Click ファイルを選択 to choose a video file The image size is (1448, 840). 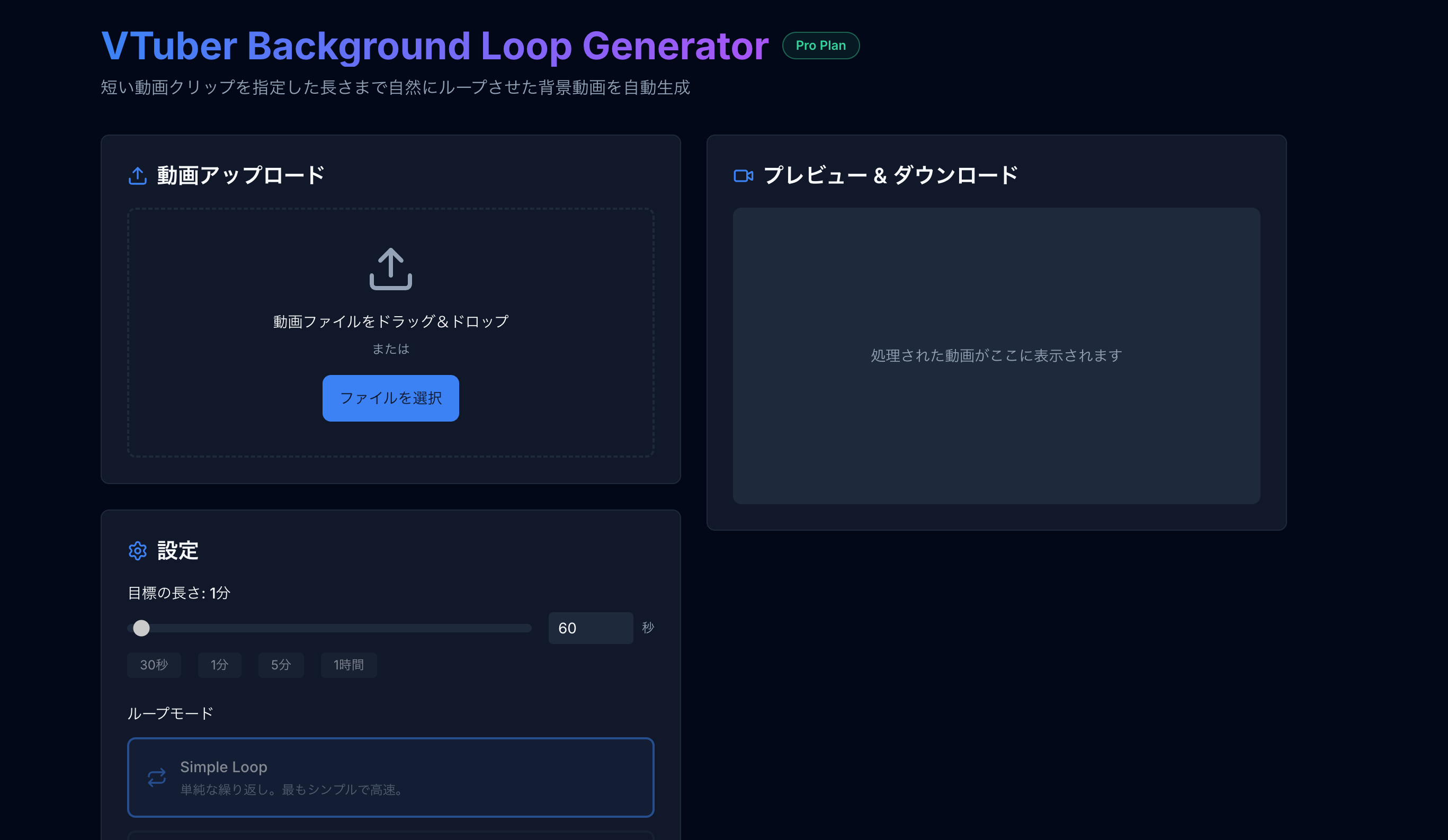click(x=390, y=398)
